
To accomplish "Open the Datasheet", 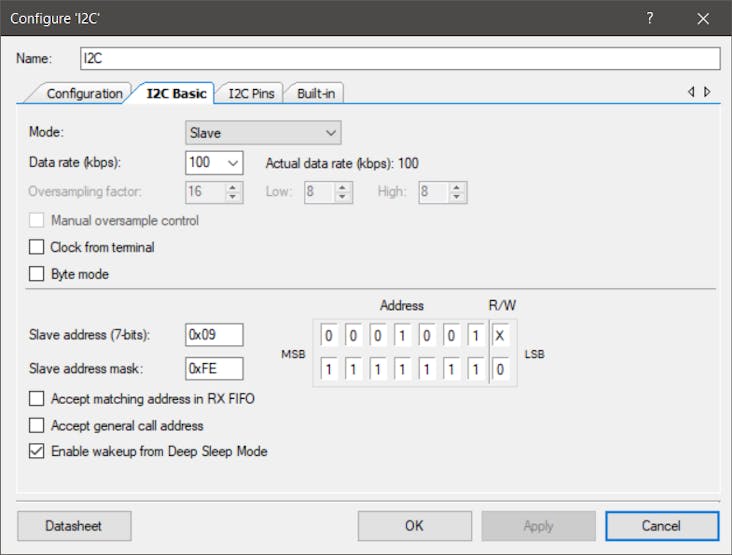I will pos(74,526).
